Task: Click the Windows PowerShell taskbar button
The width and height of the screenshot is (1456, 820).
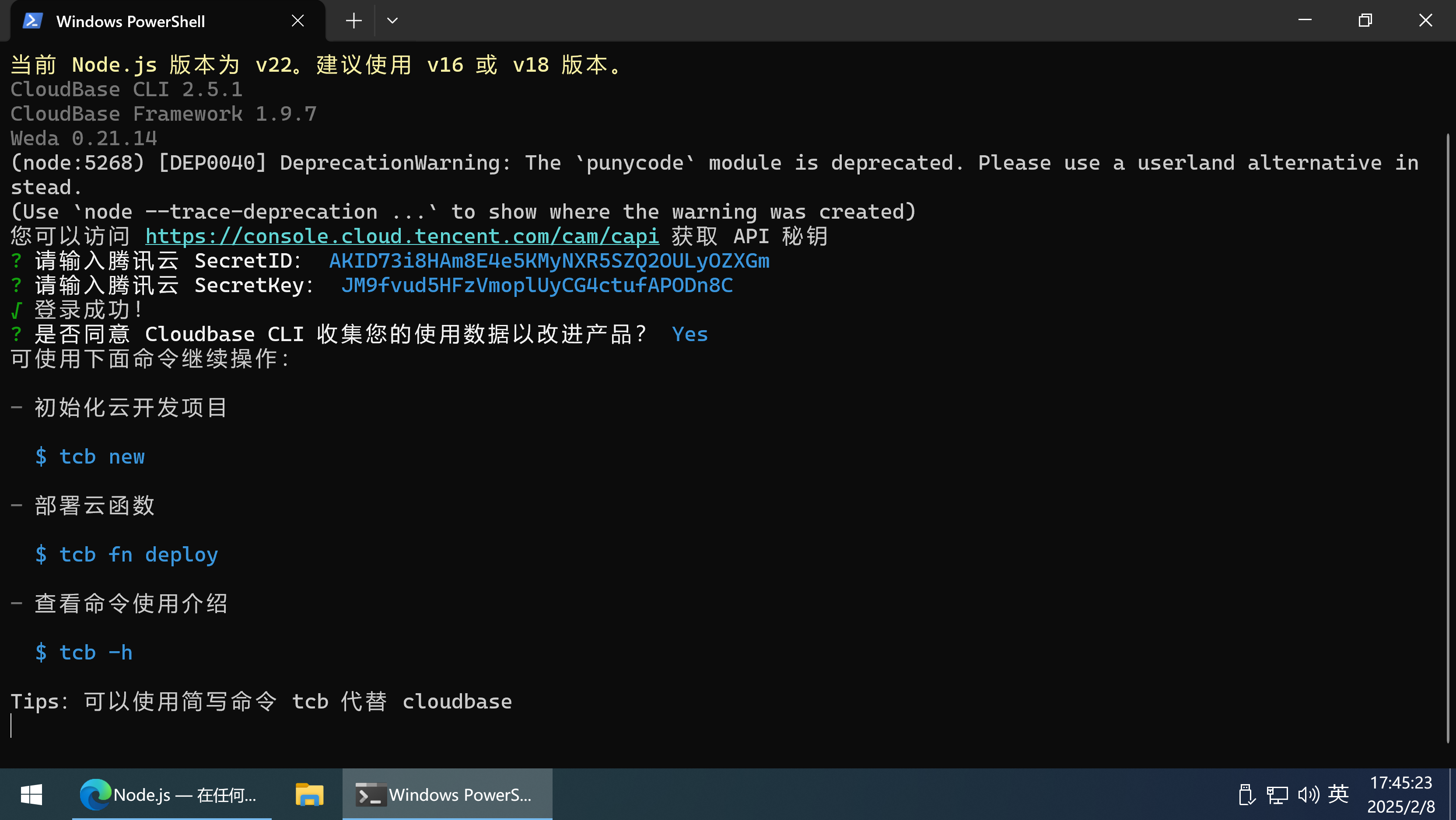Action: click(x=447, y=795)
